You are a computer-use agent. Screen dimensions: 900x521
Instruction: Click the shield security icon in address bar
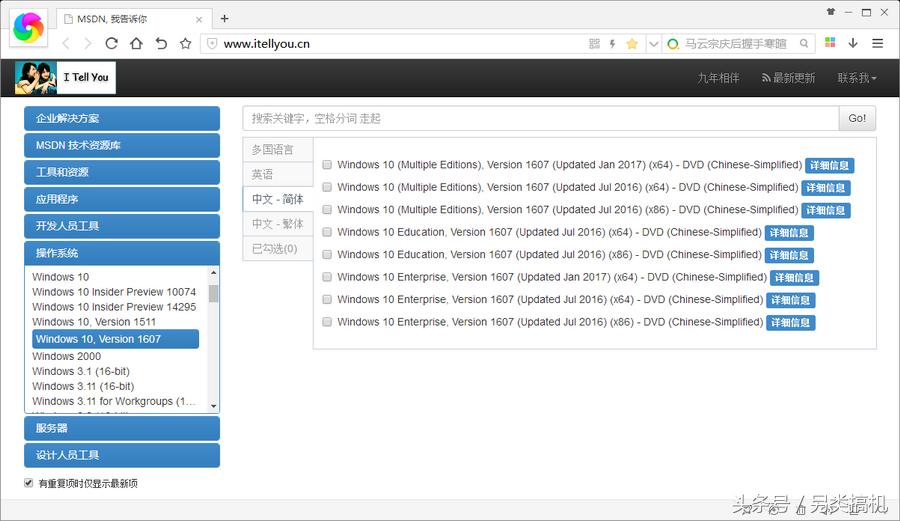212,44
